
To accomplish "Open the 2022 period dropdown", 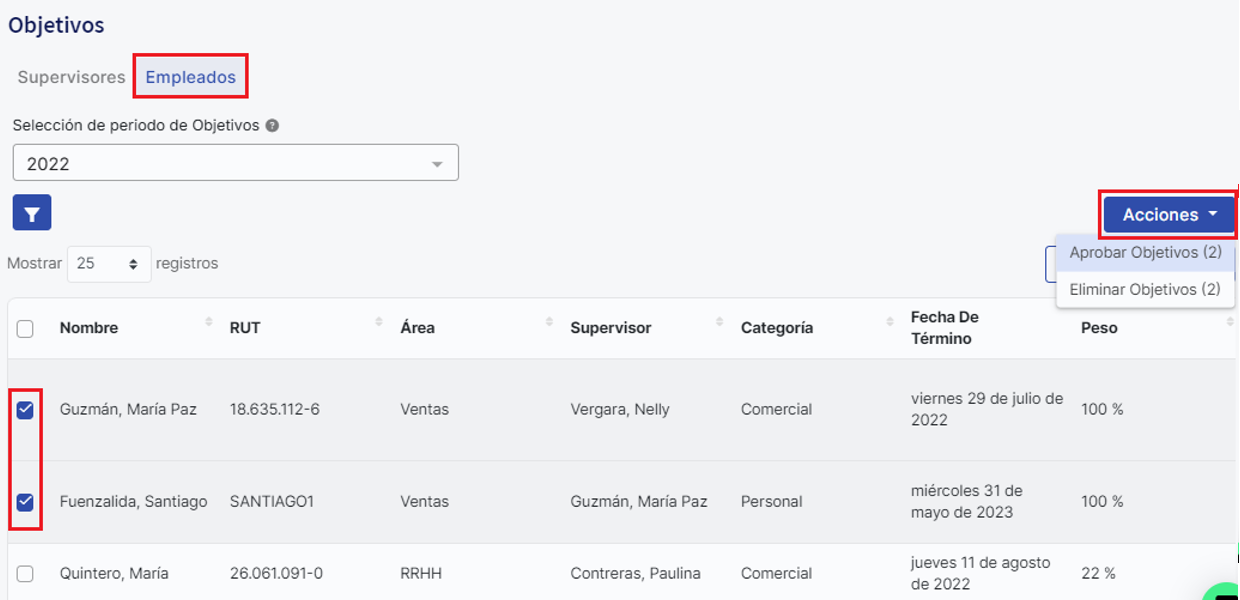I will click(235, 163).
